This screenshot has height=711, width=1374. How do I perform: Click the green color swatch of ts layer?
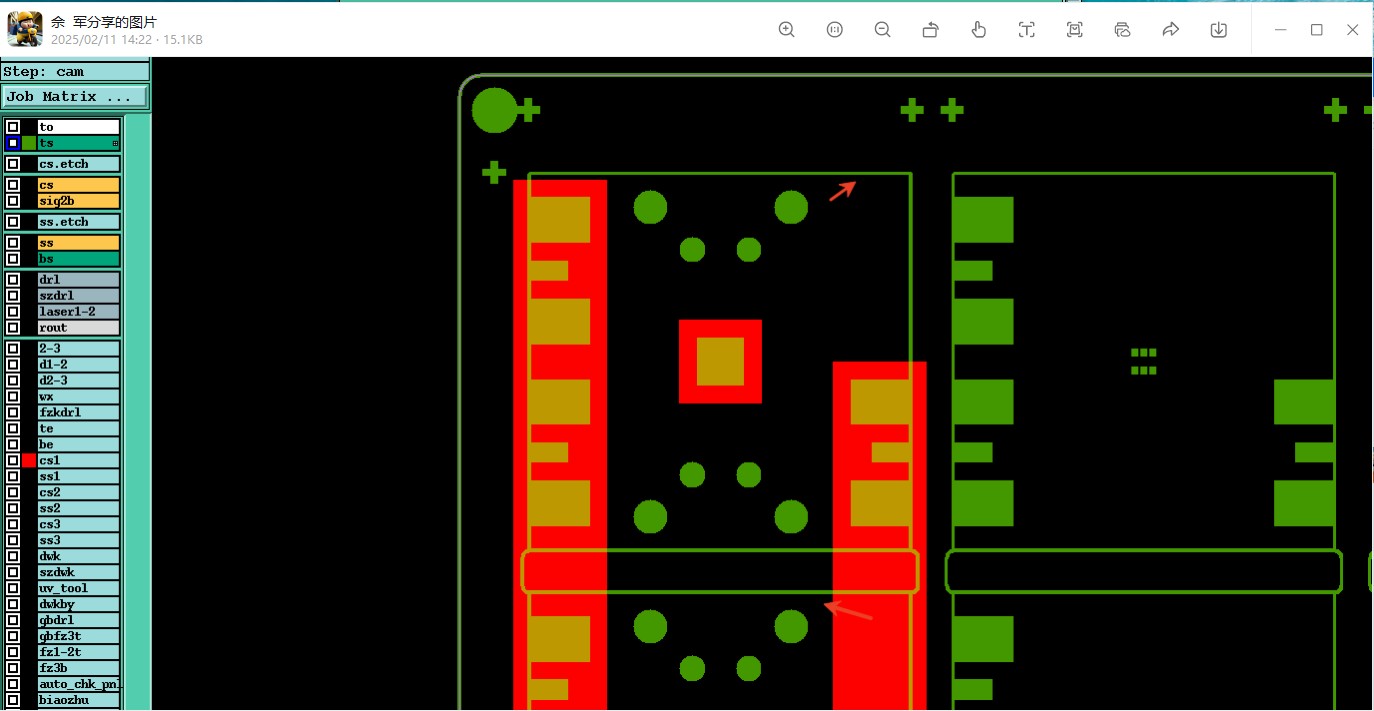pyautogui.click(x=29, y=143)
